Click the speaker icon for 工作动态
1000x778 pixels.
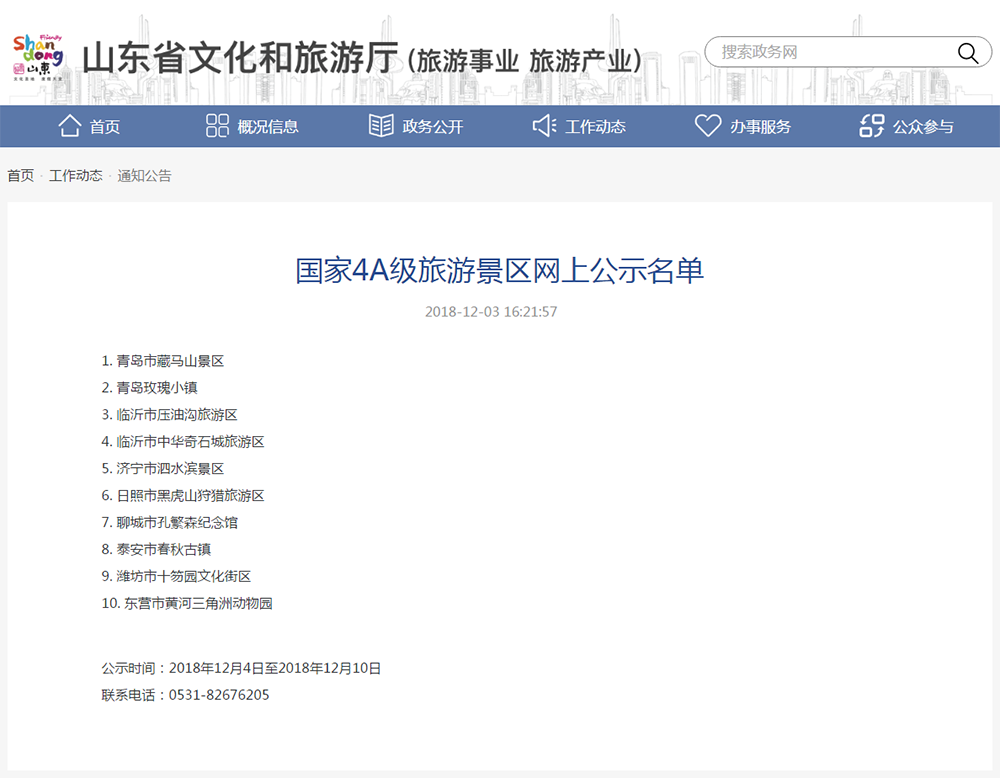point(544,126)
